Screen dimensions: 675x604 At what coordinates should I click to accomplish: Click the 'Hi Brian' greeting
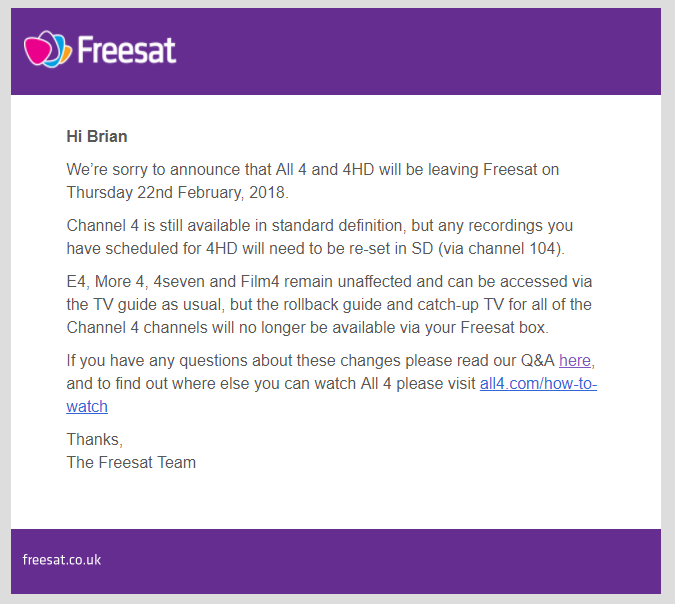click(97, 136)
